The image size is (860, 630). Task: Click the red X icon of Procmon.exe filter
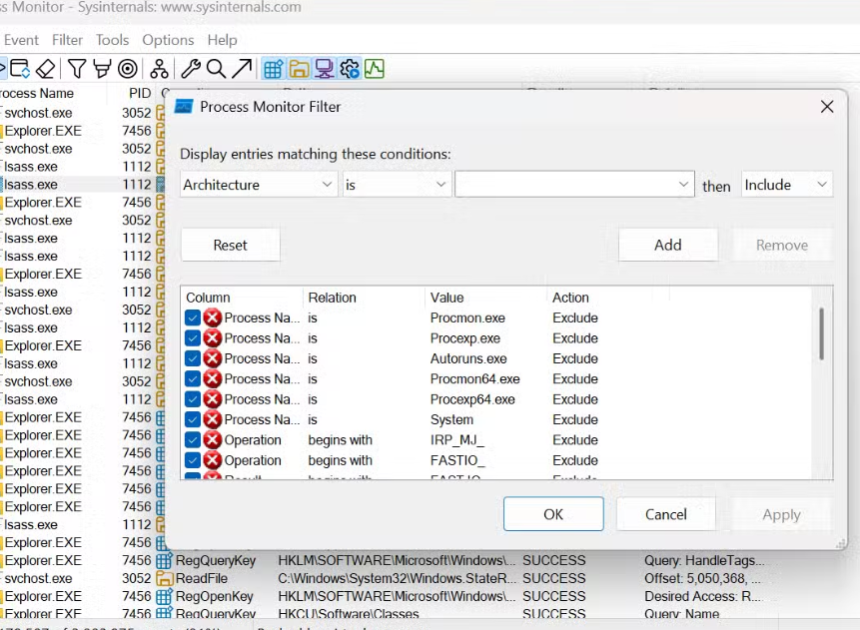pyautogui.click(x=212, y=318)
